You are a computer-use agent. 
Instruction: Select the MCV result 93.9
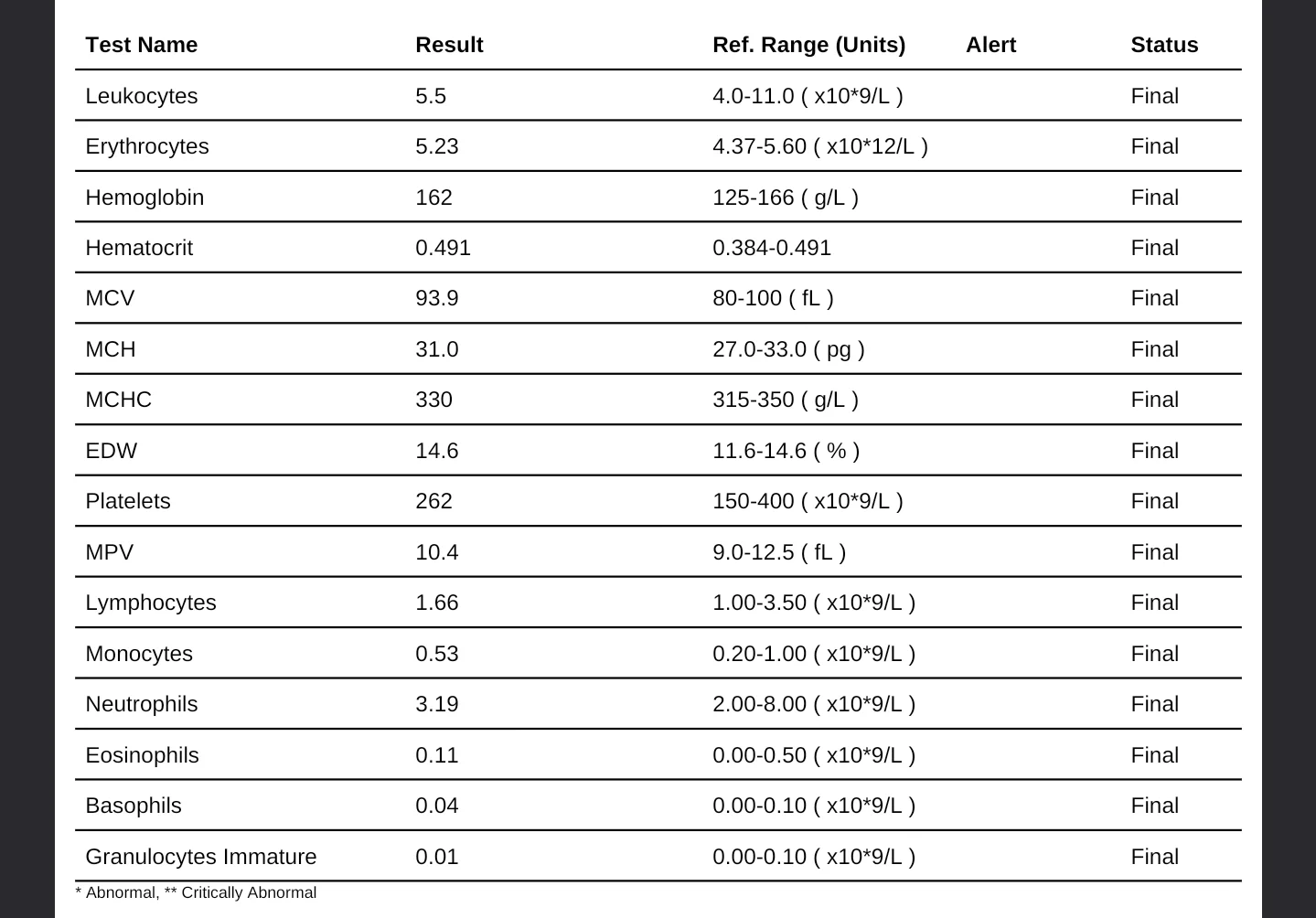436,298
